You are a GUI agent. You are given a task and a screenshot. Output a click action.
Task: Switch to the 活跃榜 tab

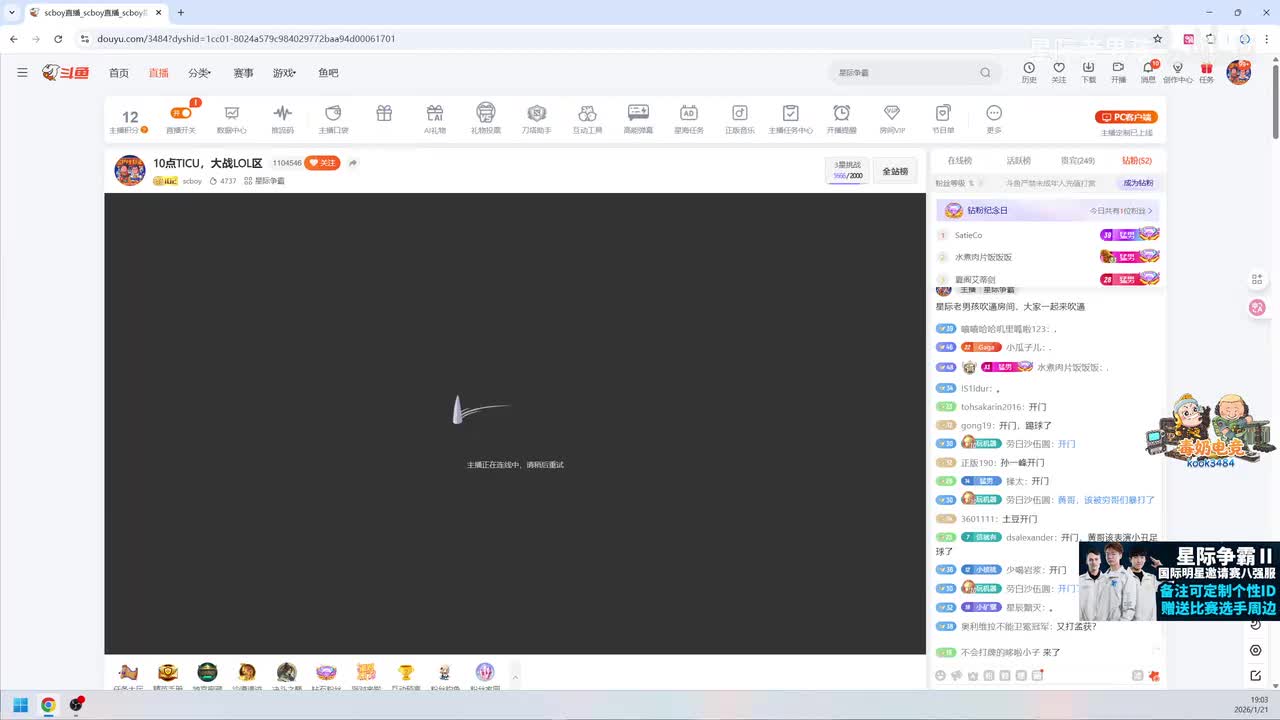pos(1018,160)
